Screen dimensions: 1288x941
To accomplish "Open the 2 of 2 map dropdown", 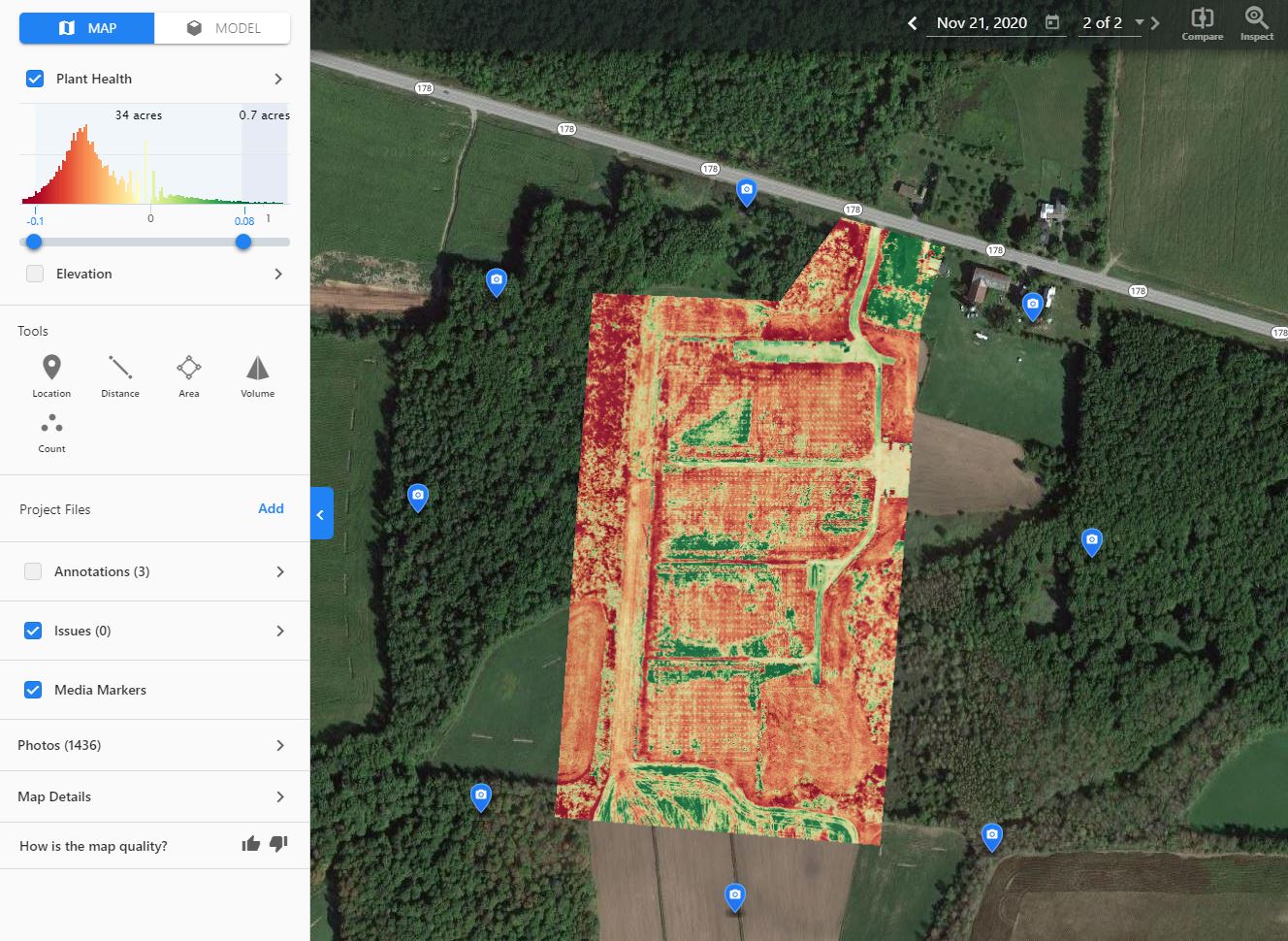I will 1140,22.
